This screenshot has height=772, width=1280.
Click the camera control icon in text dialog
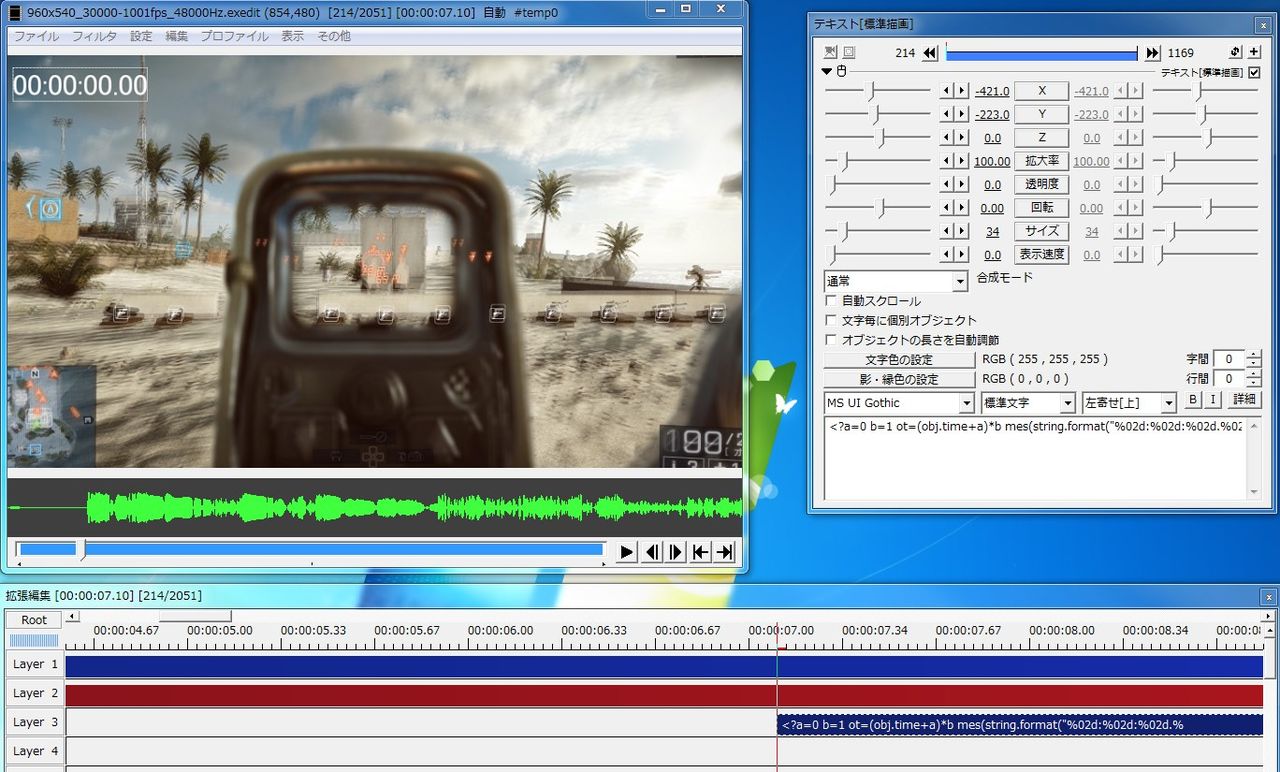(830, 52)
